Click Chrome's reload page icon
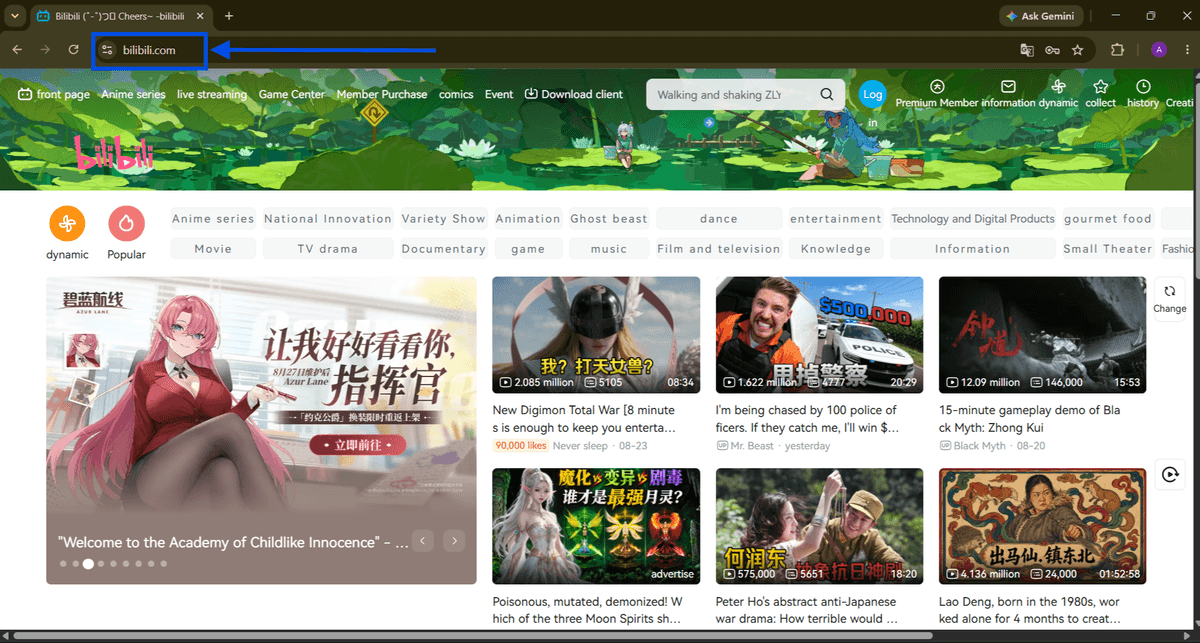 point(73,50)
